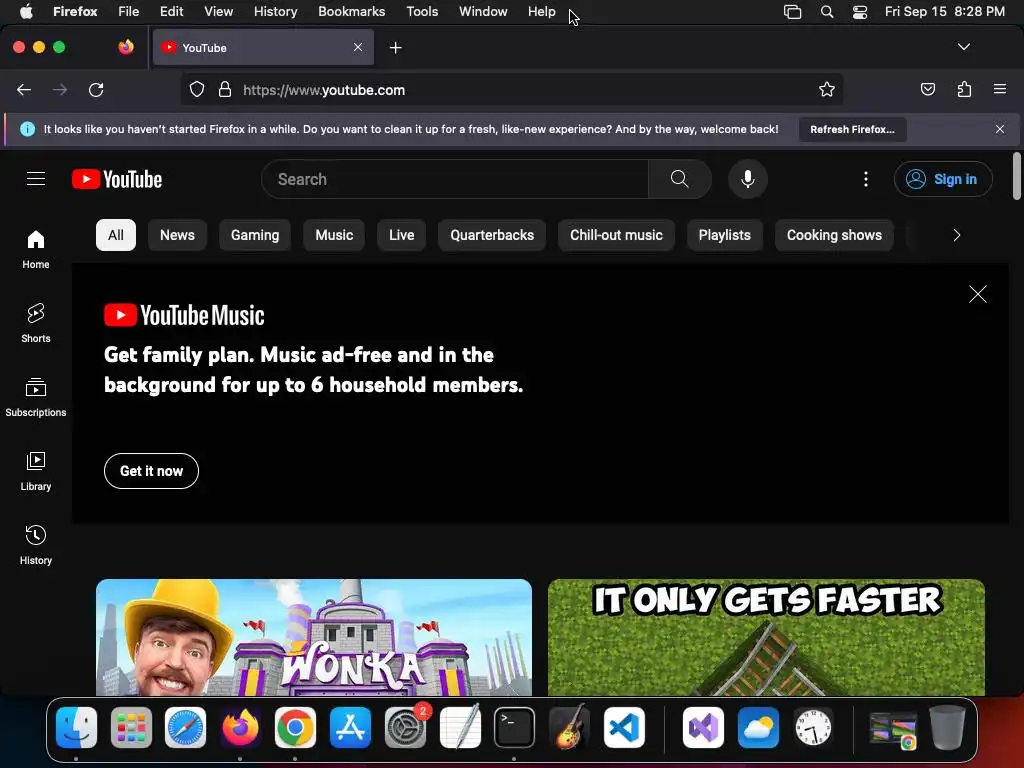Image resolution: width=1024 pixels, height=768 pixels.
Task: Open the View menu
Action: tap(218, 12)
